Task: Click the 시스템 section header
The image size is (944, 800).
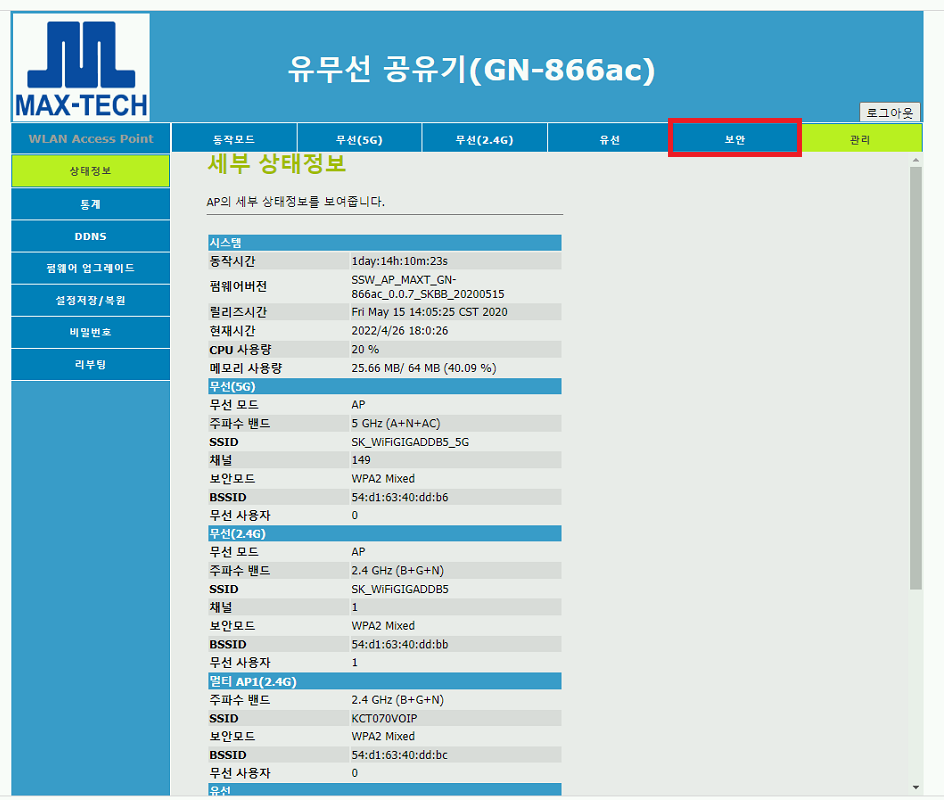Action: 385,243
